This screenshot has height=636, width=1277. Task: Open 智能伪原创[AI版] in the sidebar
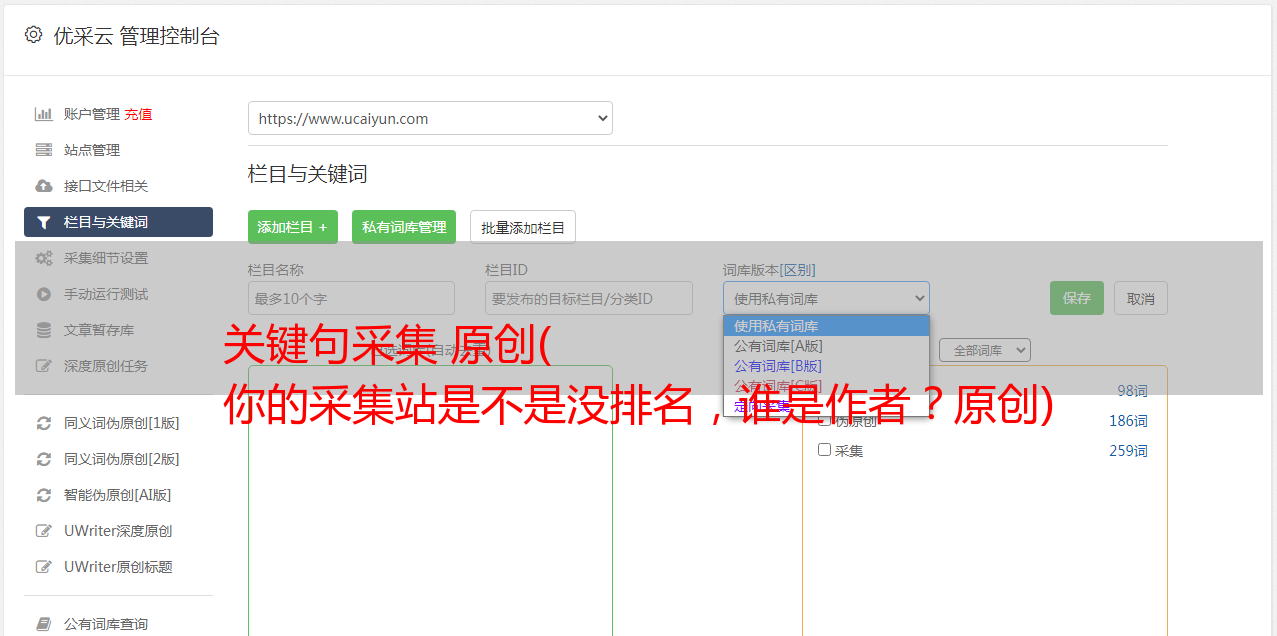tap(118, 495)
